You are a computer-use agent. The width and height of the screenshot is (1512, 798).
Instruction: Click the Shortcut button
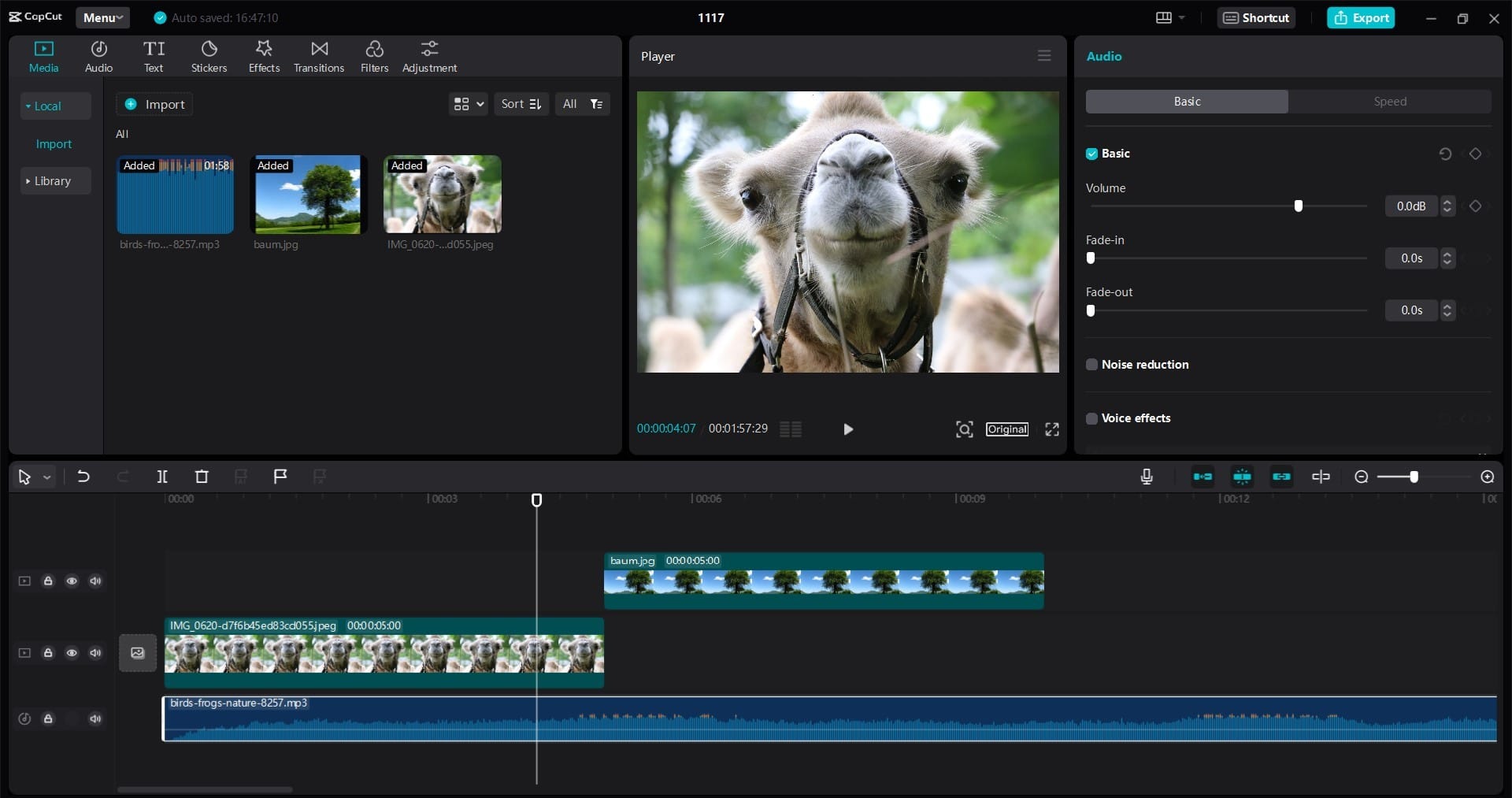[1256, 17]
